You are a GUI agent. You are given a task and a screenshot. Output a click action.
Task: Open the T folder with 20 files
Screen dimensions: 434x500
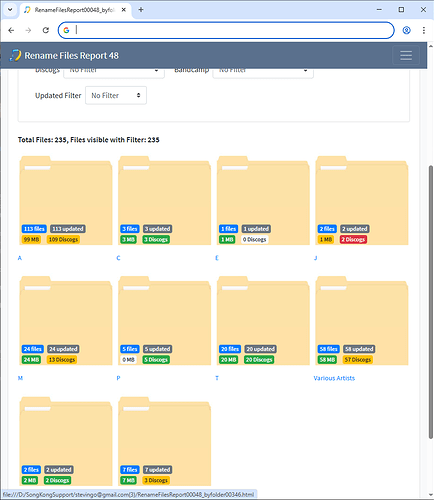[263, 320]
